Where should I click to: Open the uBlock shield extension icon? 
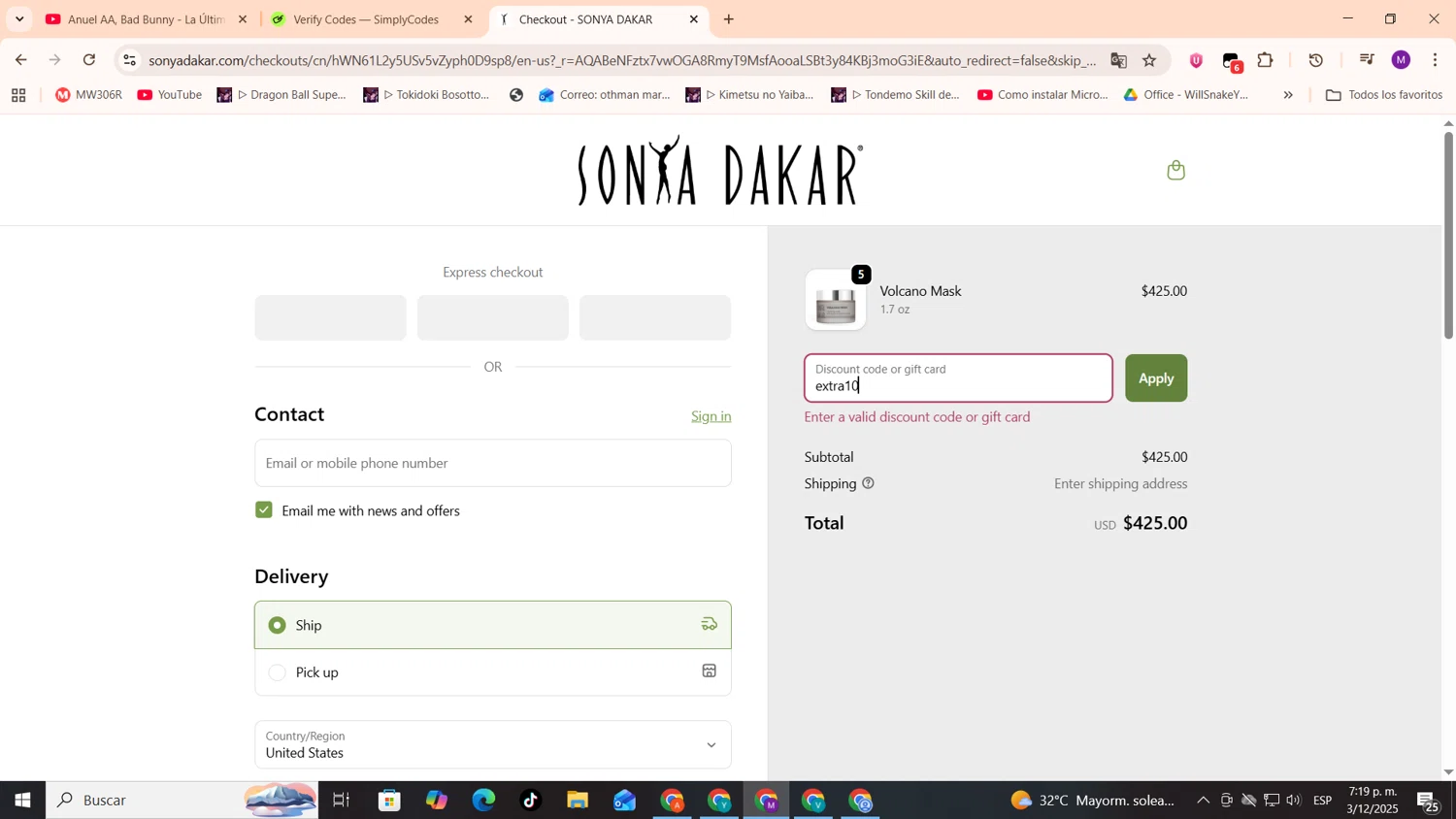1196,60
